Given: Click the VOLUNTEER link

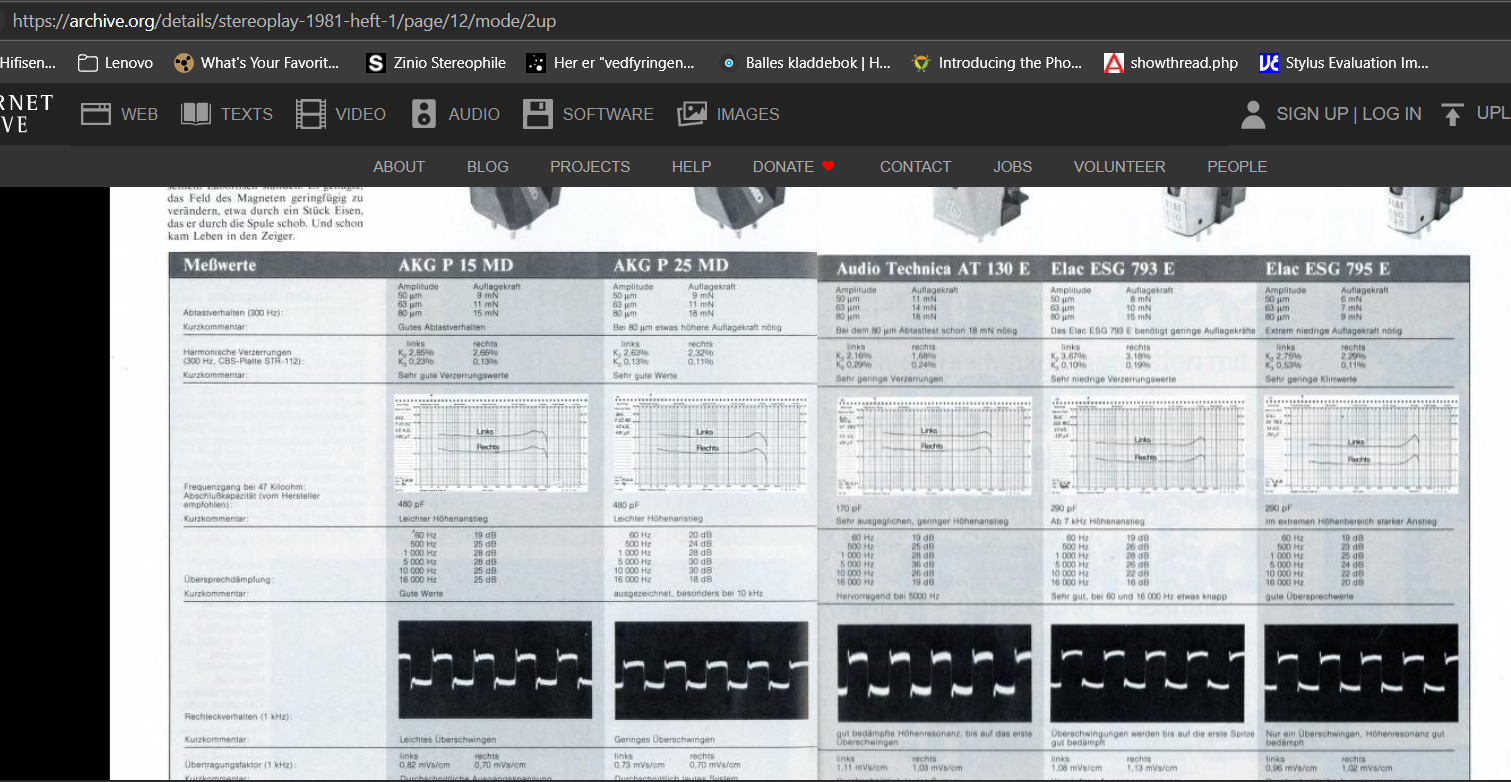Looking at the screenshot, I should click(1119, 167).
